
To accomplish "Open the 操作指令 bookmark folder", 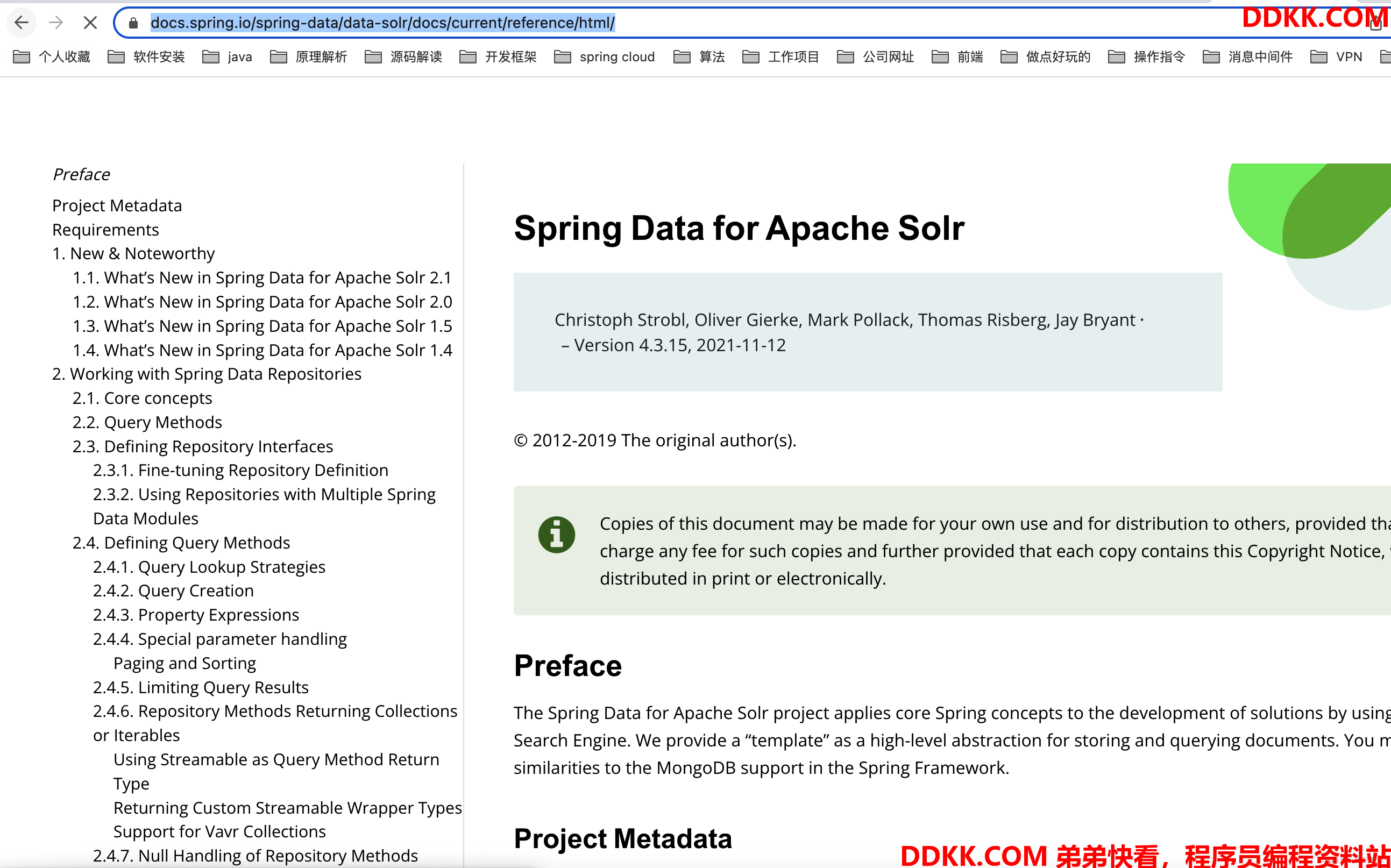I will [x=1146, y=57].
